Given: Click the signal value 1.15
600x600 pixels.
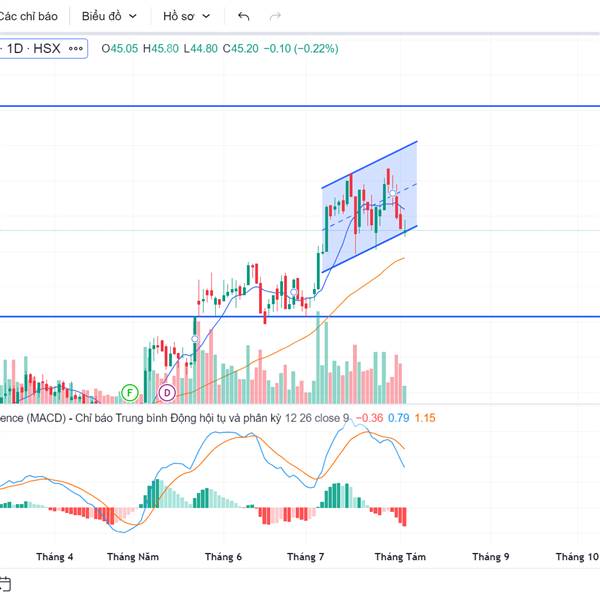Looking at the screenshot, I should point(425,418).
